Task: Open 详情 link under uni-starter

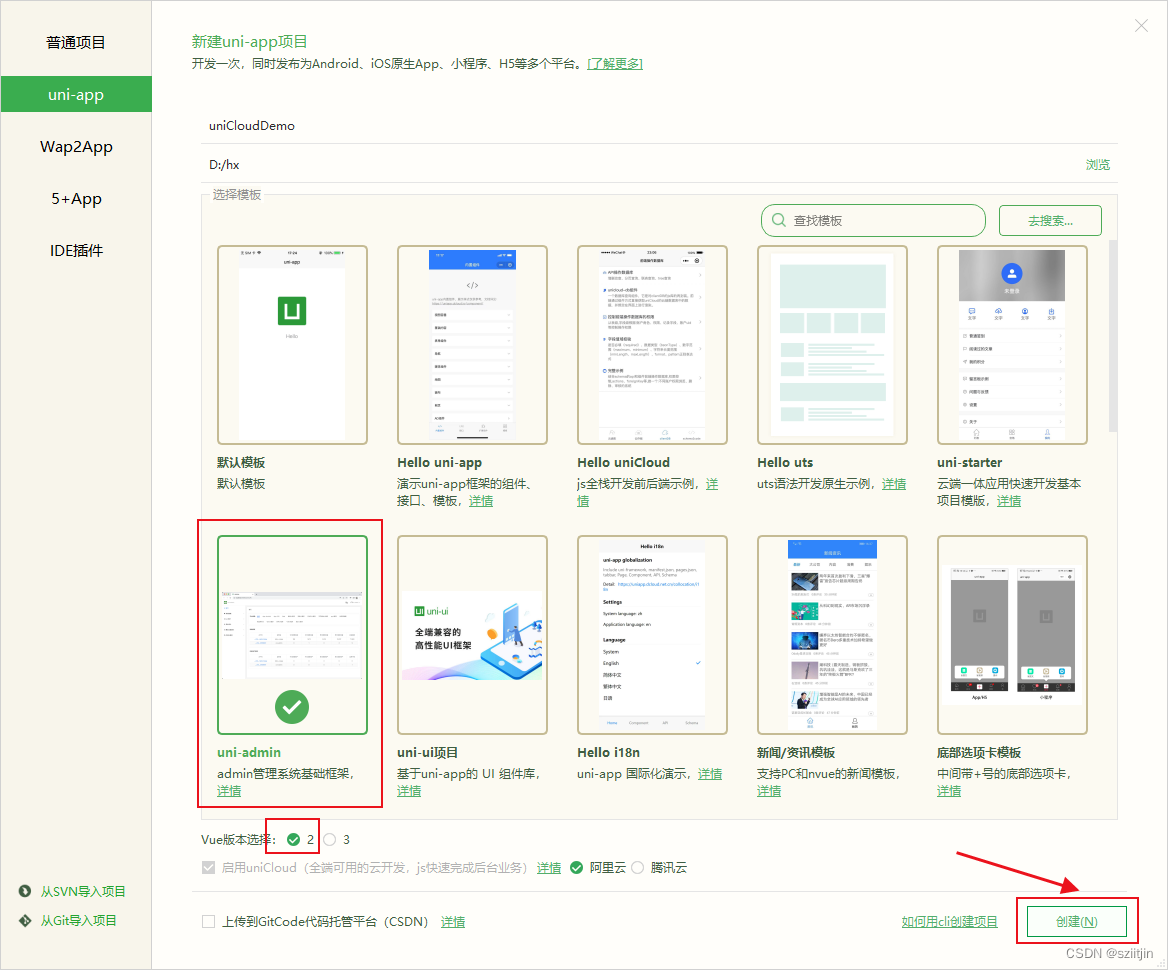Action: (1009, 501)
